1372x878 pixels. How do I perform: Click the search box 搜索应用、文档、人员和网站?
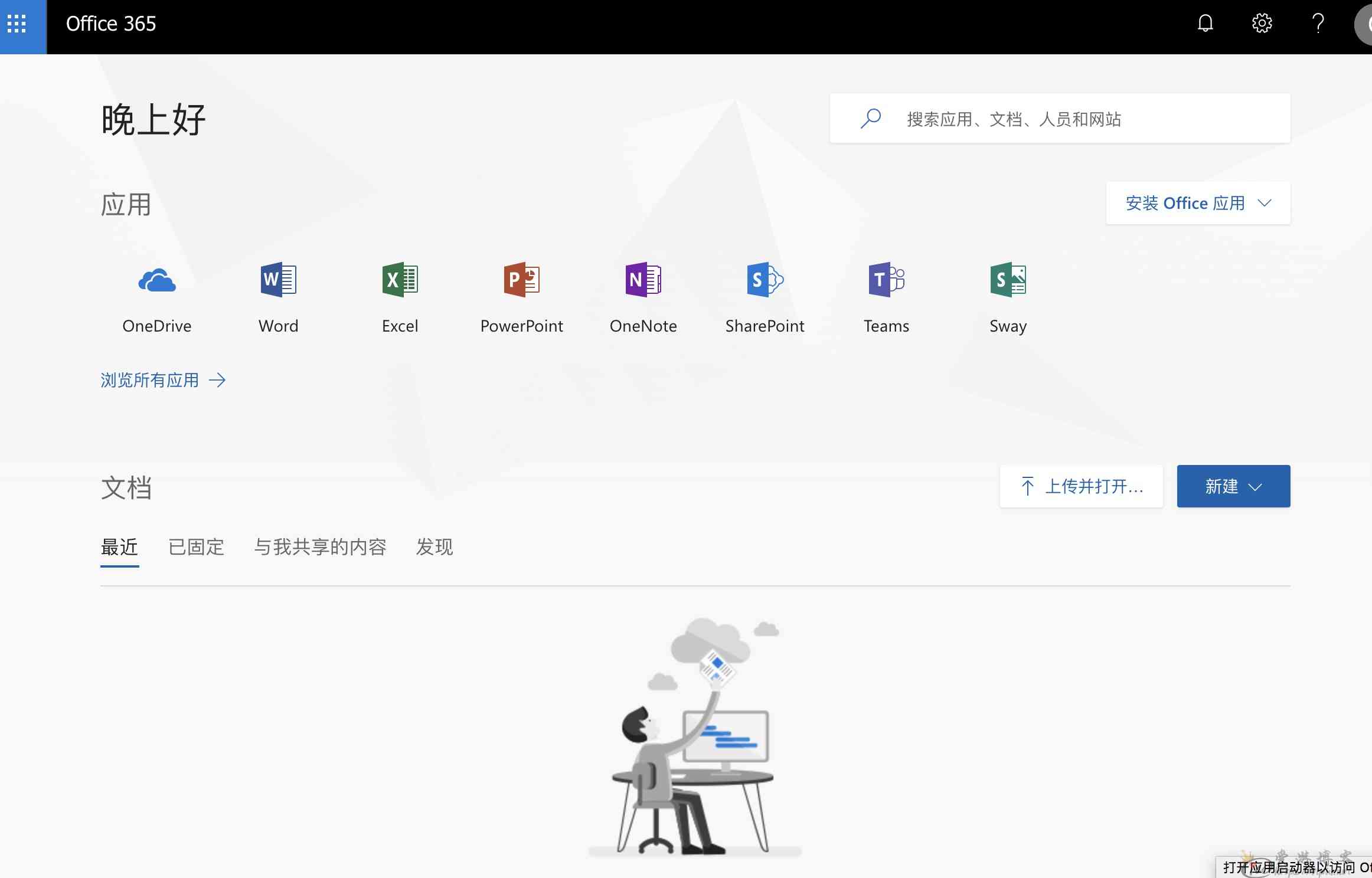[1060, 119]
